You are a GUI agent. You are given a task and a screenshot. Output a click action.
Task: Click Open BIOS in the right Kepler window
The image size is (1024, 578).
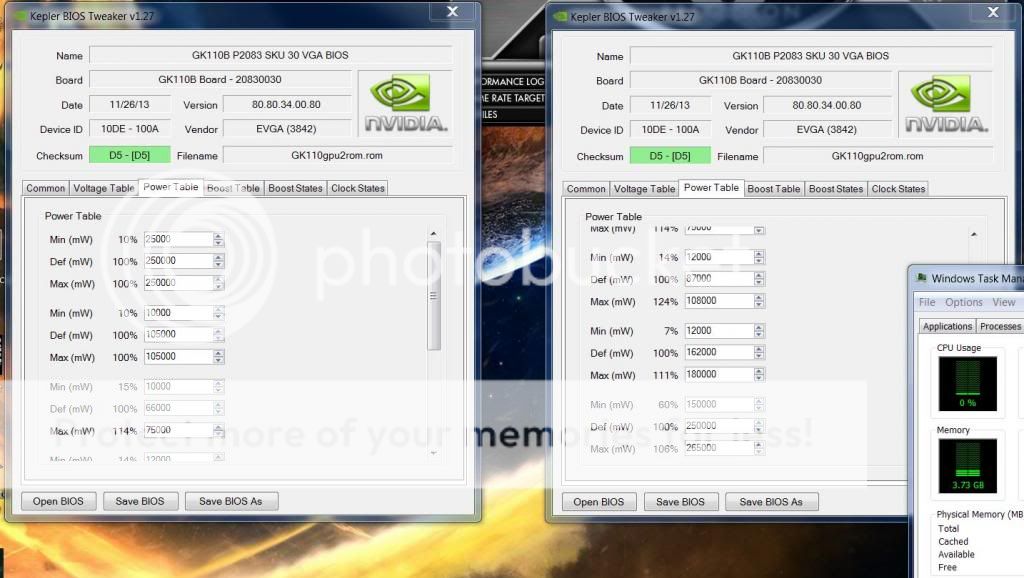click(x=599, y=502)
